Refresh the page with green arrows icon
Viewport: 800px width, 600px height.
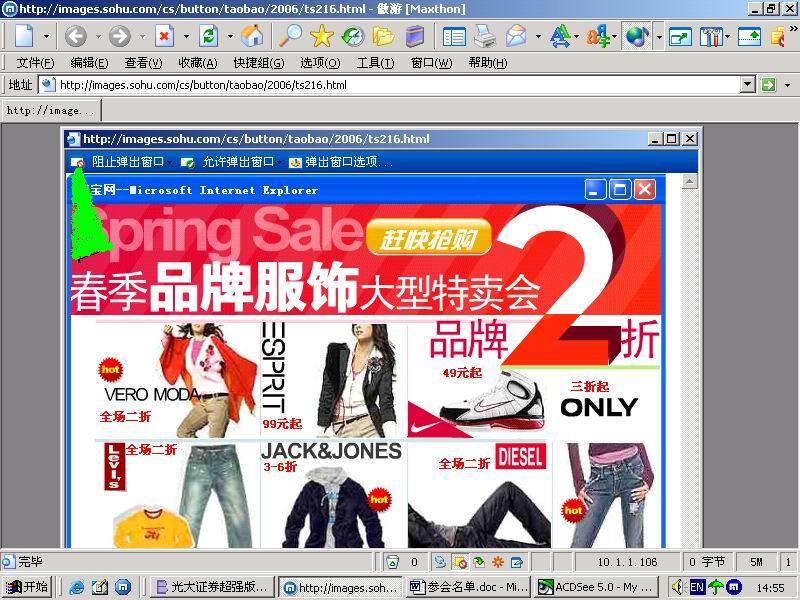(209, 36)
